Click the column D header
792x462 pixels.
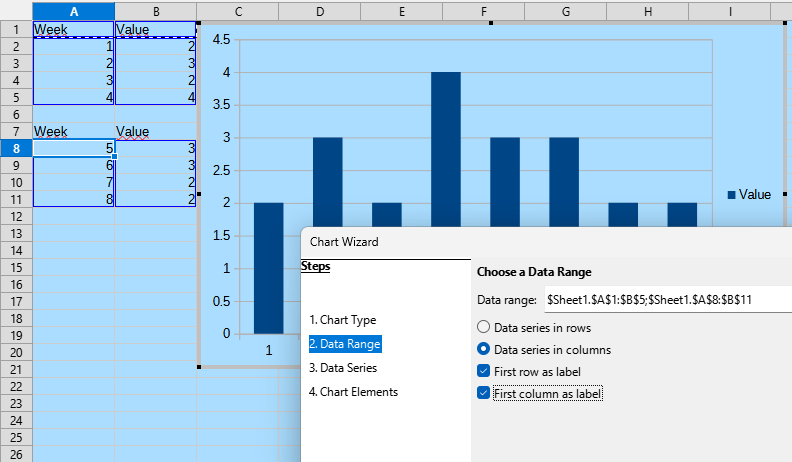pyautogui.click(x=319, y=11)
